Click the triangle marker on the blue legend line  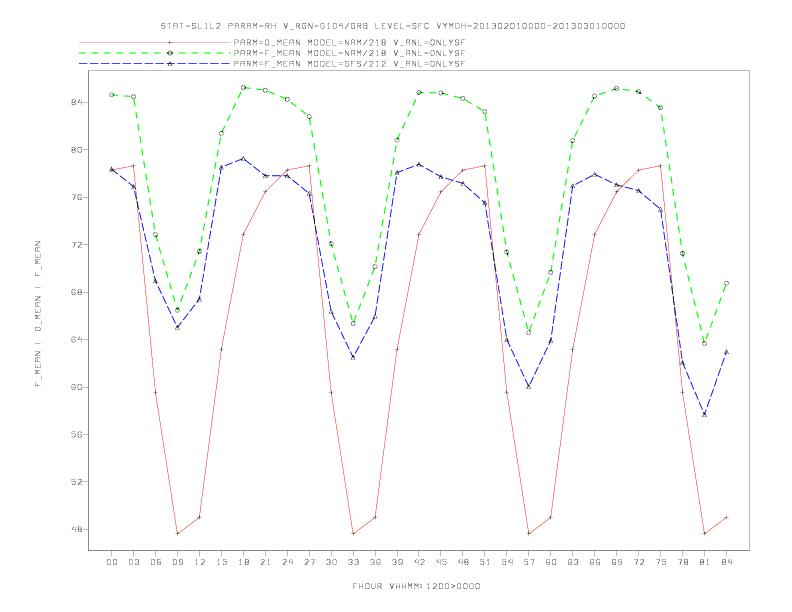click(170, 64)
